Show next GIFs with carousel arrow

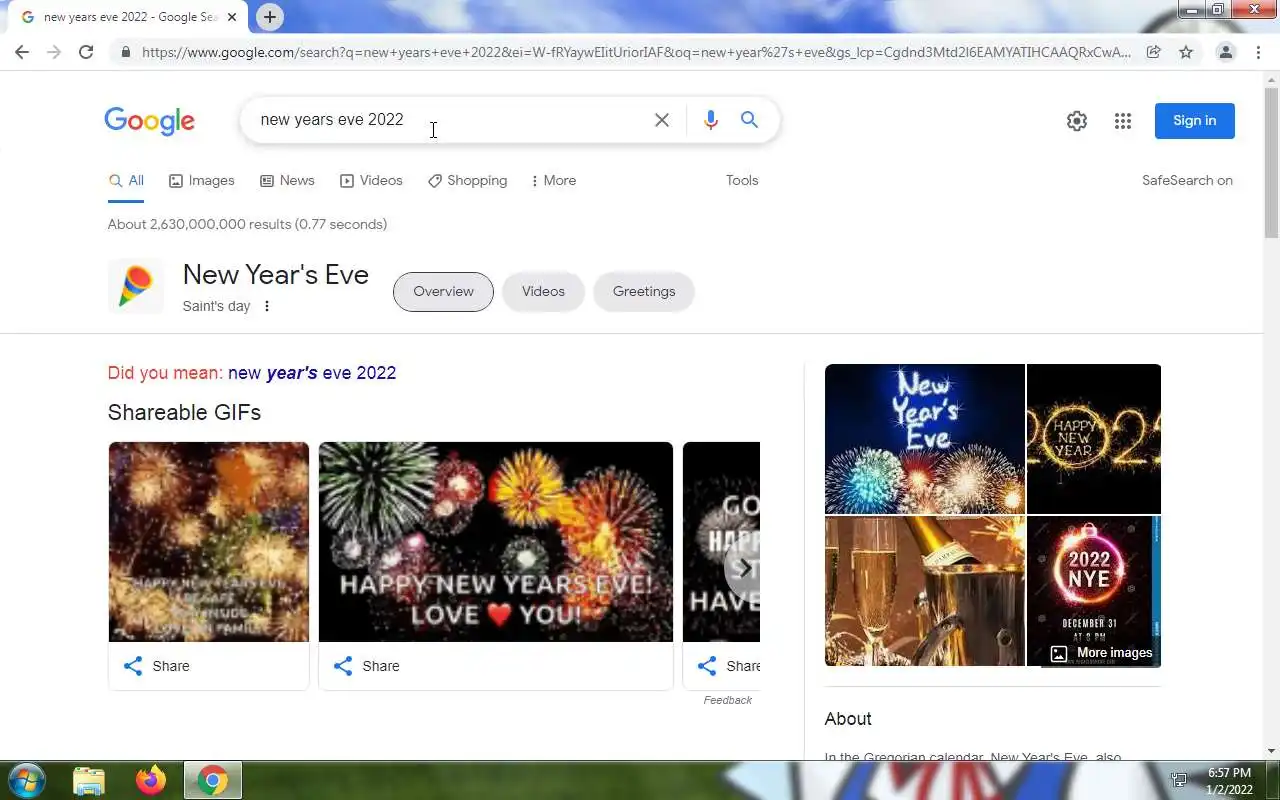click(x=744, y=568)
